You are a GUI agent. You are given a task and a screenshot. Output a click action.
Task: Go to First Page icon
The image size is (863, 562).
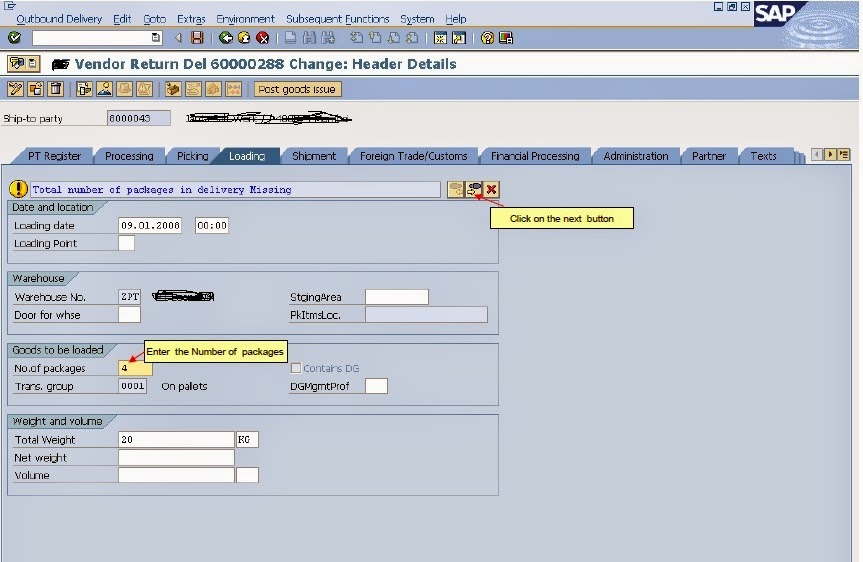coord(357,38)
